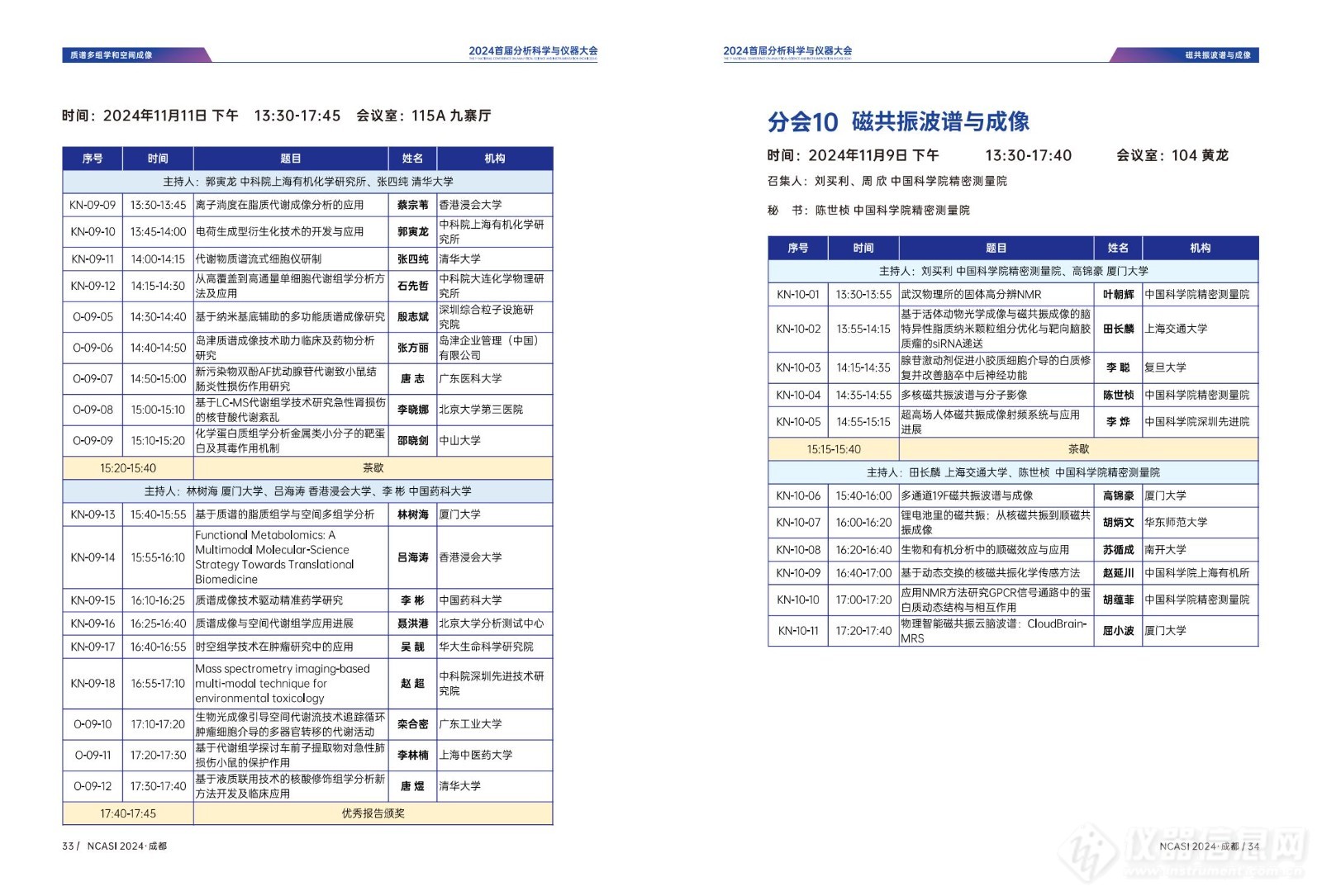Click the award cell '优秀报告颁奖'
This screenshot has height=896, width=1322.
(373, 813)
